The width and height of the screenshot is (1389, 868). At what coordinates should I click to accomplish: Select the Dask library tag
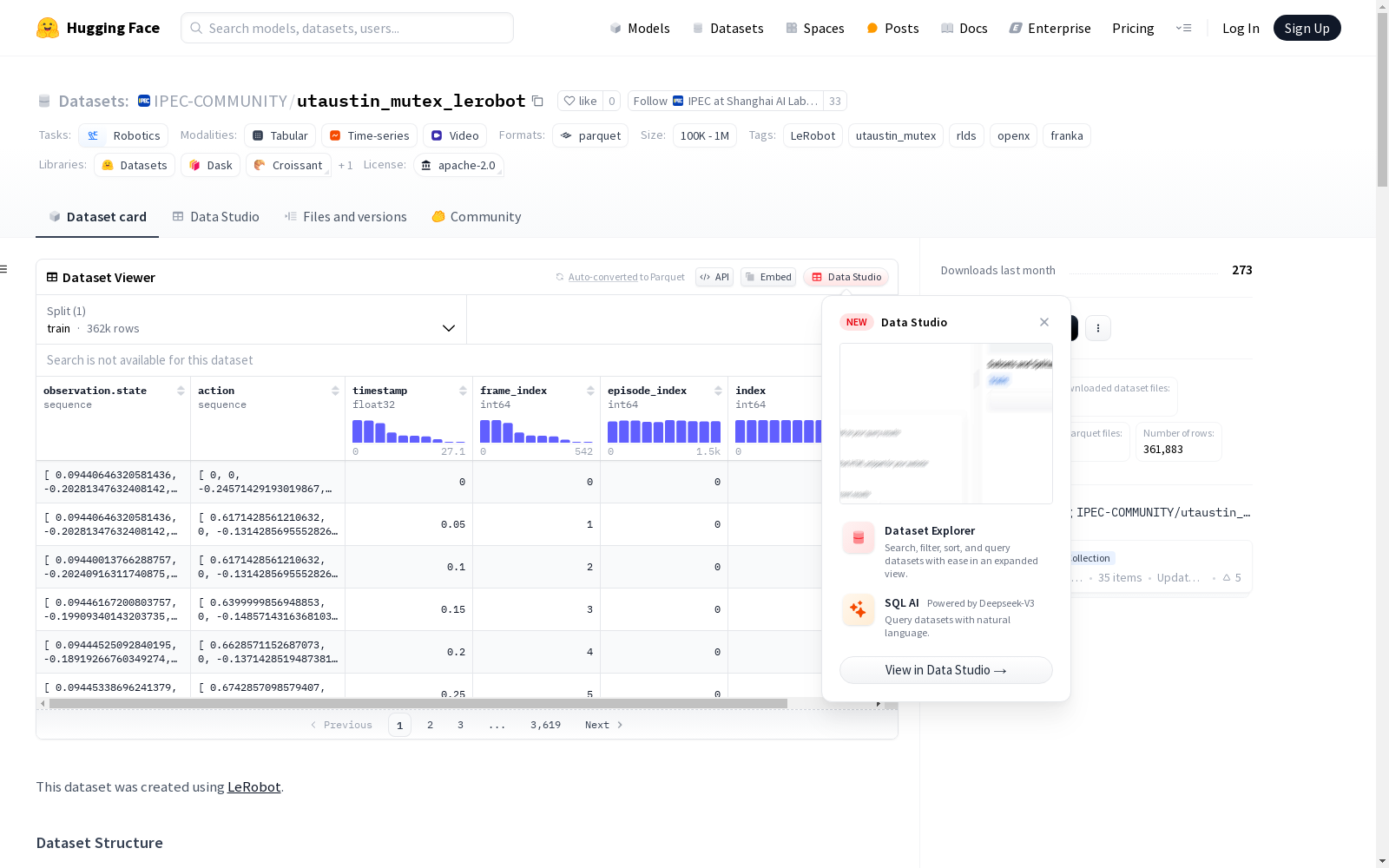(x=211, y=165)
